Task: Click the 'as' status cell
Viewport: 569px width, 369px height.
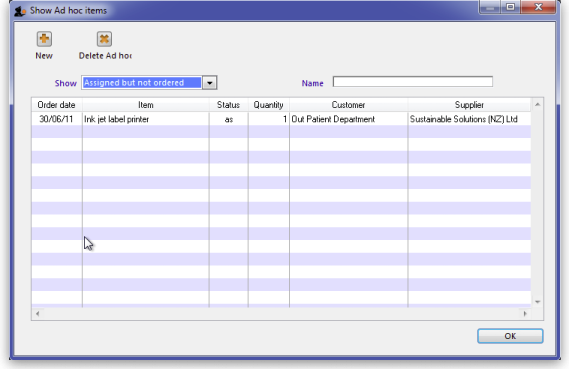Action: [229, 119]
